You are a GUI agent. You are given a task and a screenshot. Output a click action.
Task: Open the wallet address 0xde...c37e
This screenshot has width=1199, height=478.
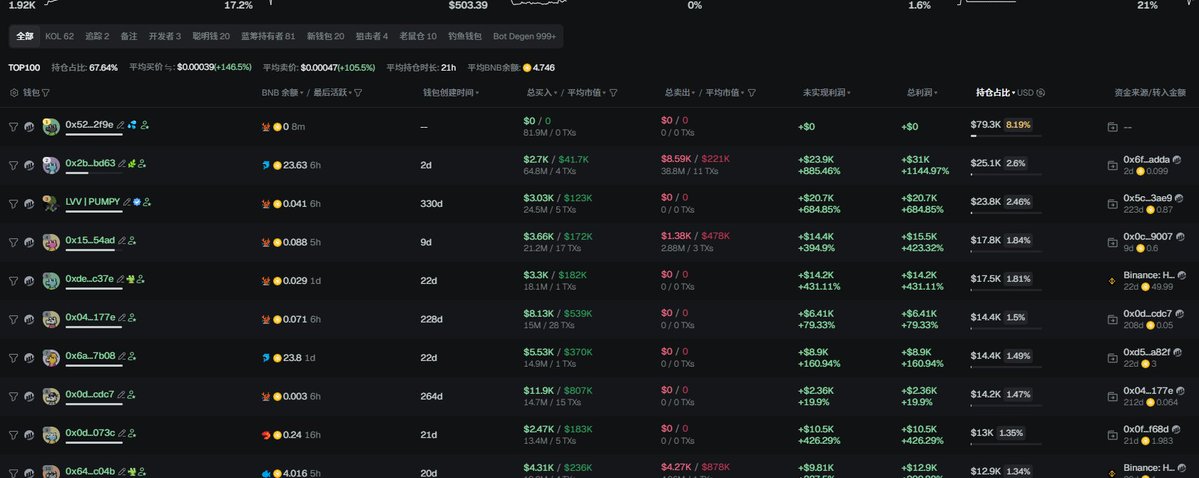[89, 279]
